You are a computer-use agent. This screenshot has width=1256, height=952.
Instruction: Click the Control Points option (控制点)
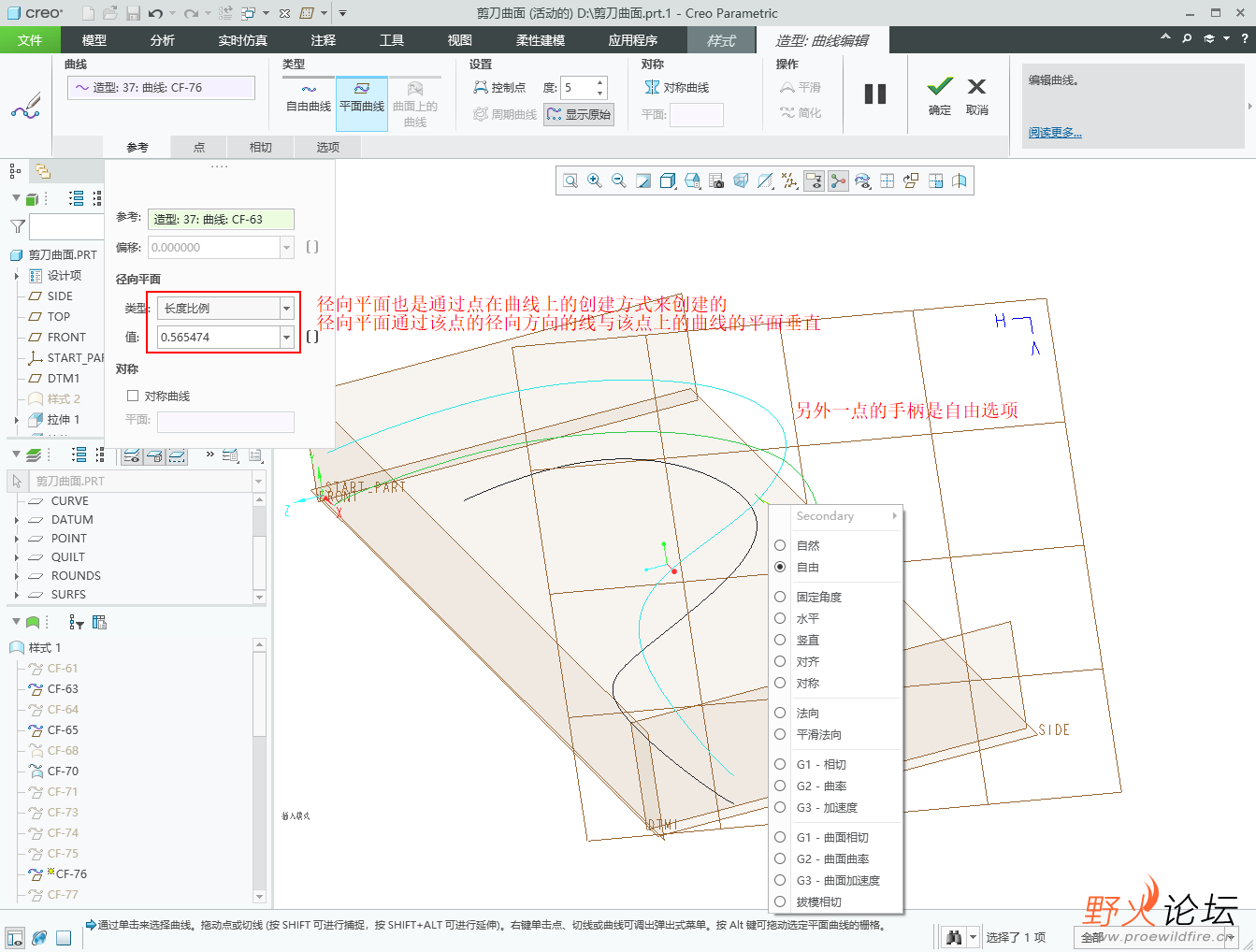pyautogui.click(x=499, y=88)
